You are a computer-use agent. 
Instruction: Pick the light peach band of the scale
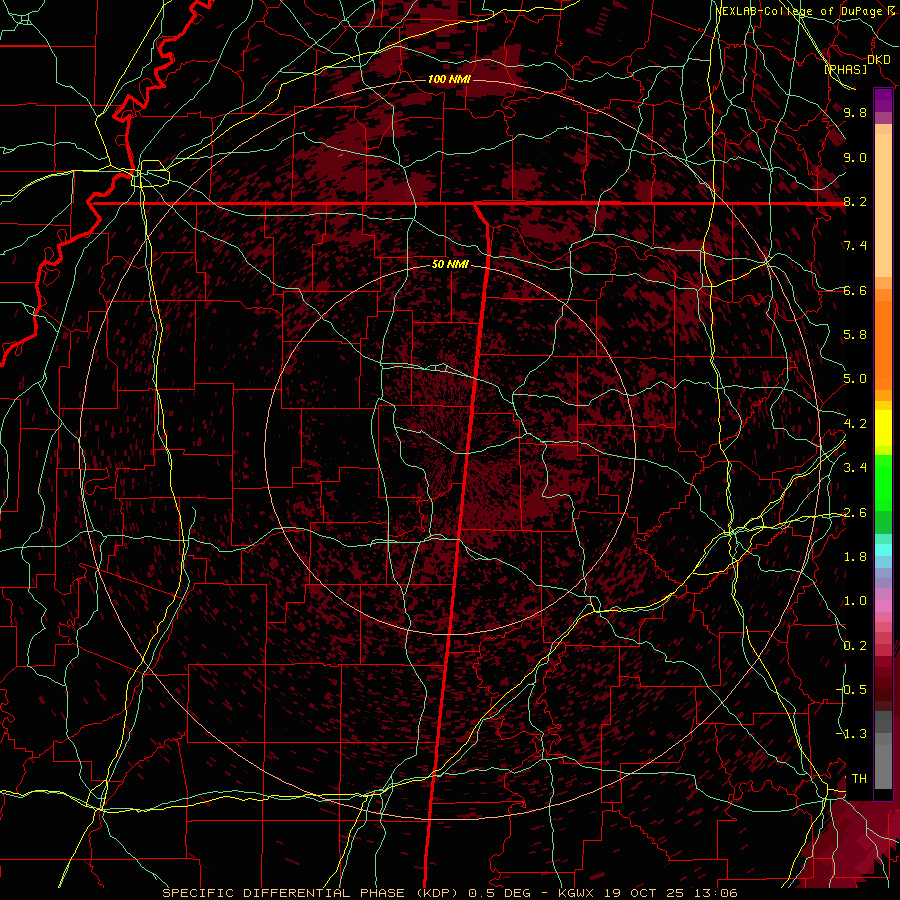(x=883, y=205)
